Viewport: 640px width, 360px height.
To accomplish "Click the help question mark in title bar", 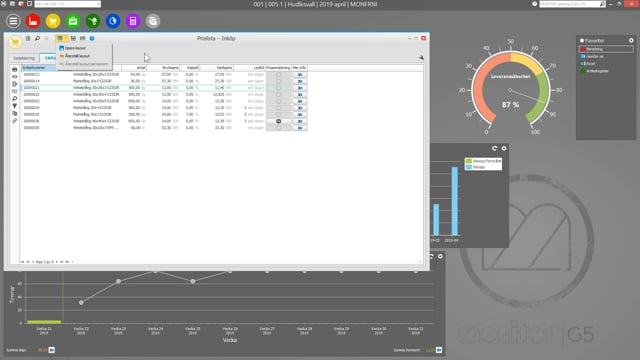I will [534, 4].
